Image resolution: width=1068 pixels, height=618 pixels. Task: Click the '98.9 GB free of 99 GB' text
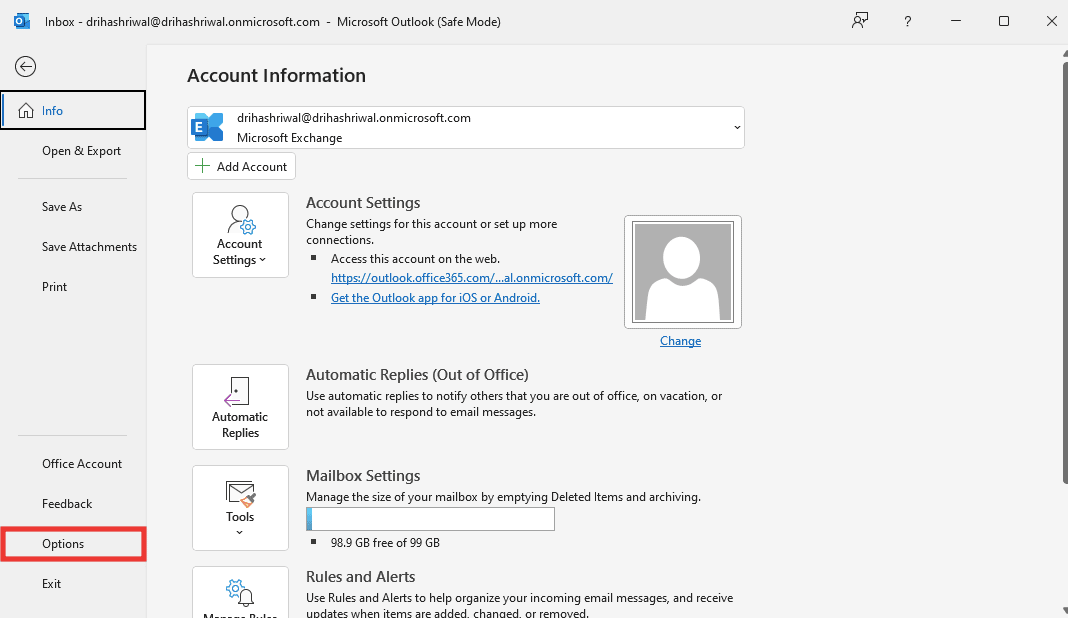point(385,543)
